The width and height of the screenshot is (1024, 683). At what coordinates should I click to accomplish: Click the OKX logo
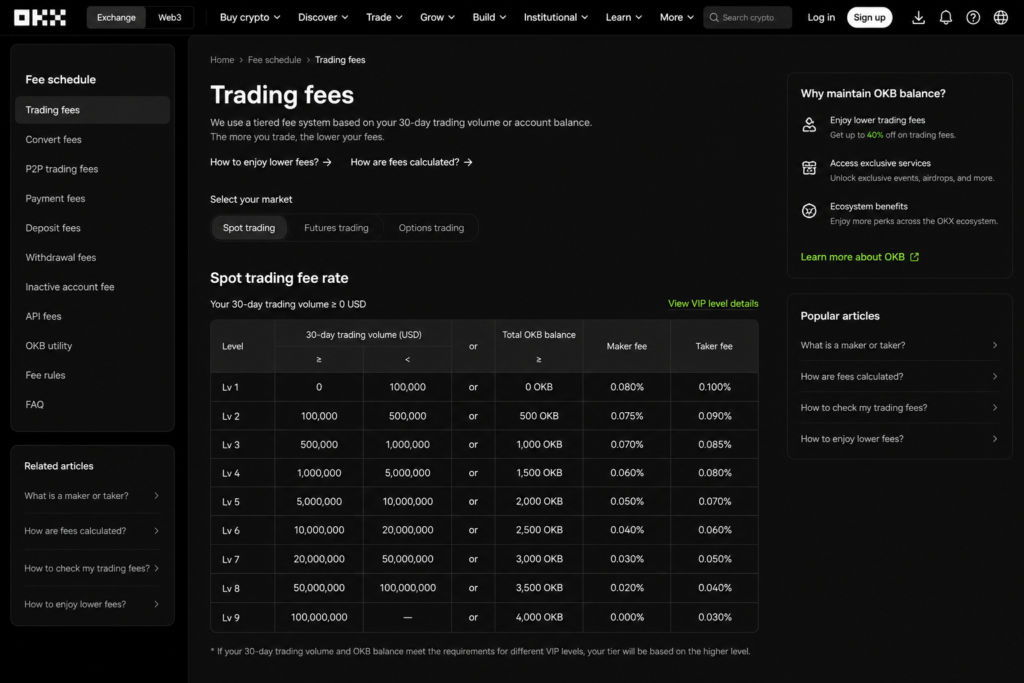(40, 18)
